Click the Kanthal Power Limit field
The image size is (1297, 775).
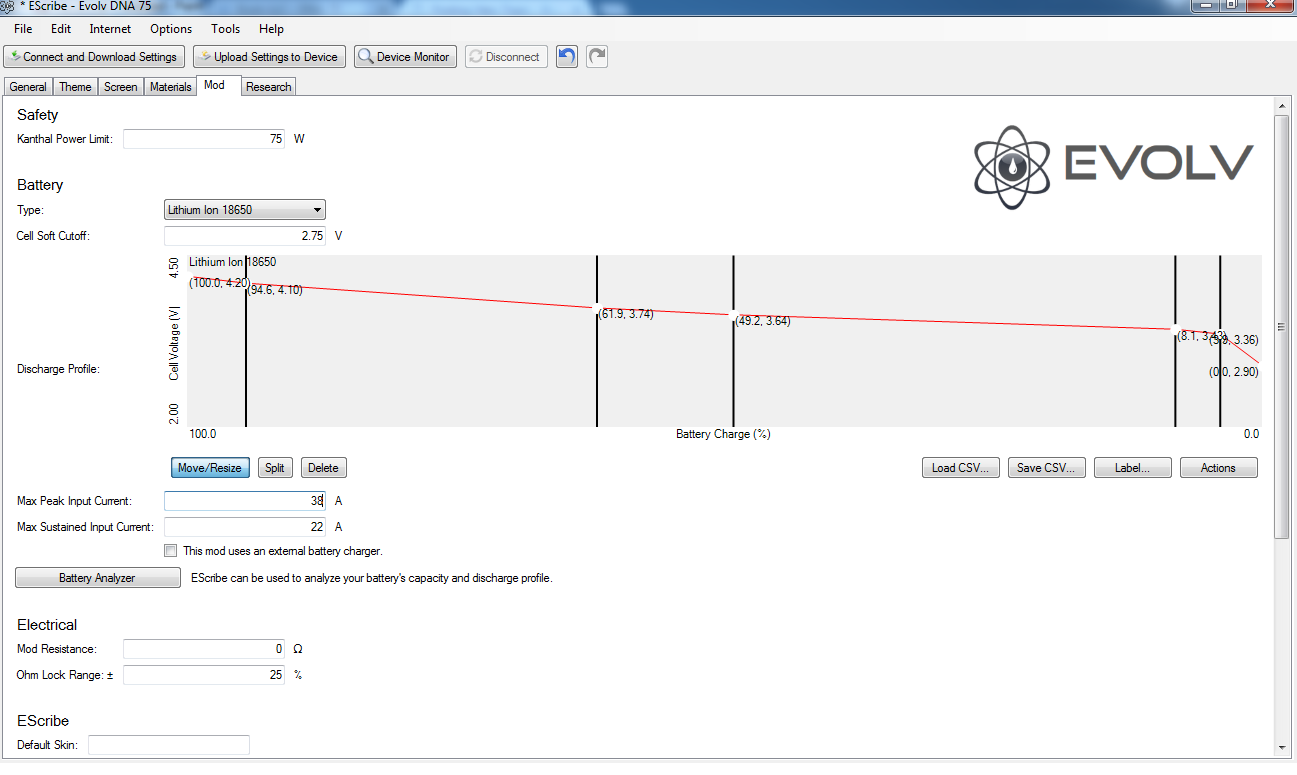[x=204, y=139]
